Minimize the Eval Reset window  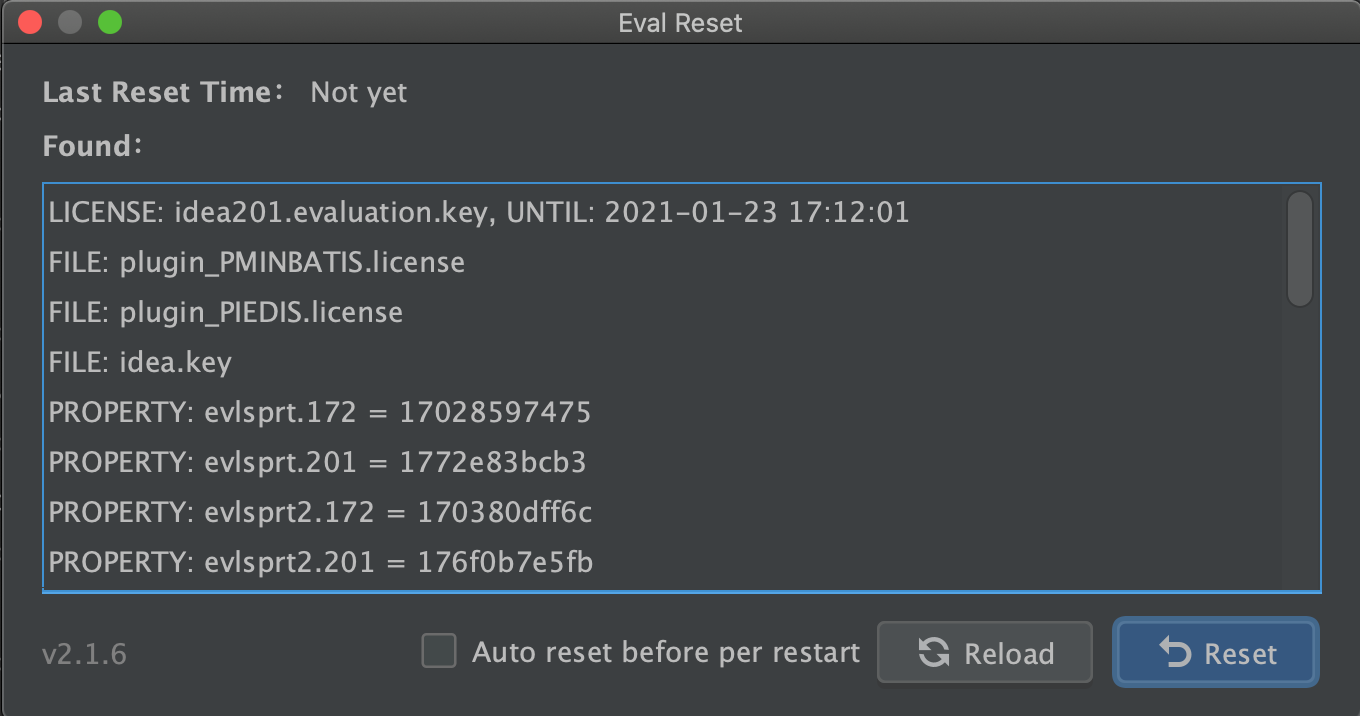70,22
